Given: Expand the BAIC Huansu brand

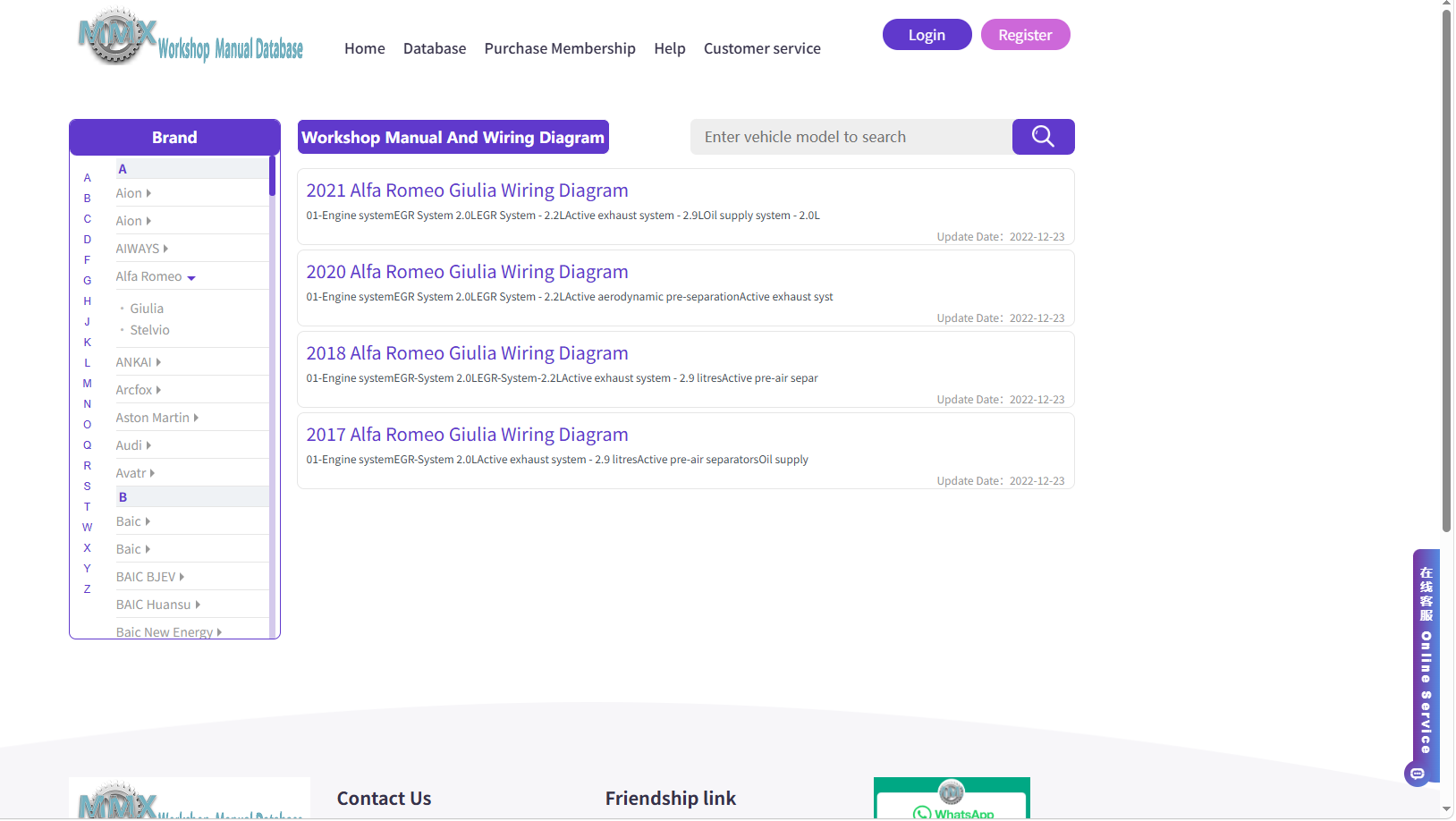Looking at the screenshot, I should (x=157, y=605).
